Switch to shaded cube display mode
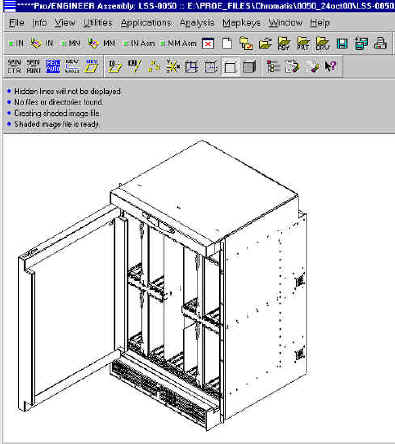Image resolution: width=395 pixels, height=444 pixels. pos(249,67)
